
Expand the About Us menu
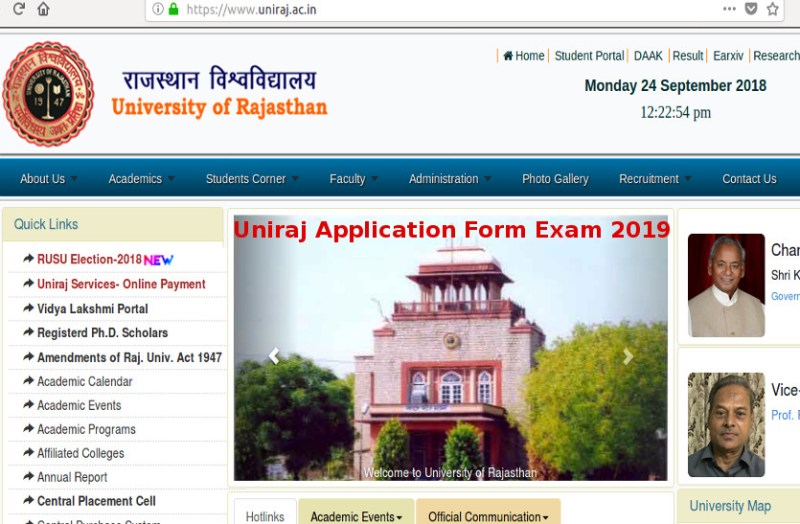click(x=48, y=179)
